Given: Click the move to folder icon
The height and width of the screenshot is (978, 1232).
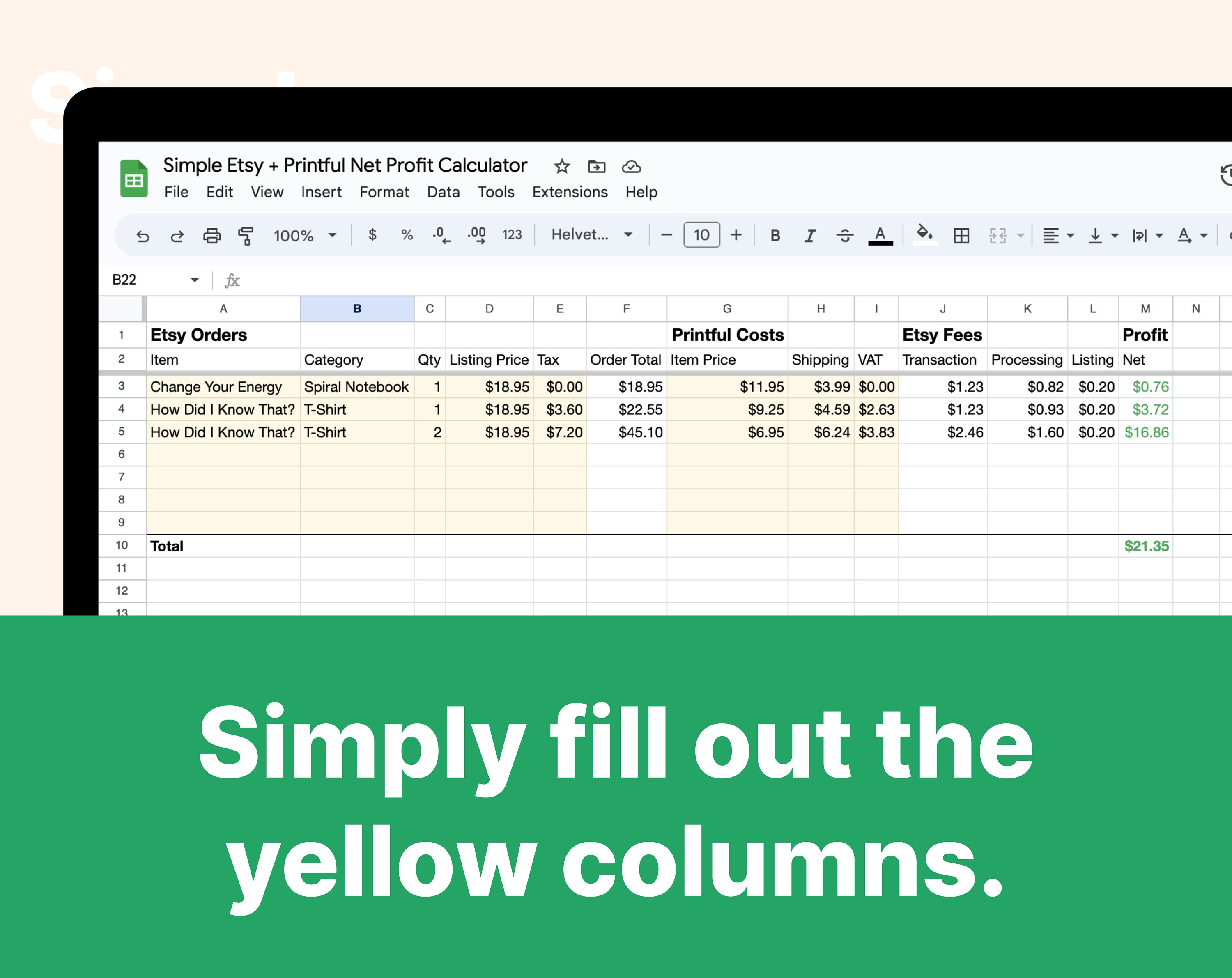Looking at the screenshot, I should tap(597, 167).
